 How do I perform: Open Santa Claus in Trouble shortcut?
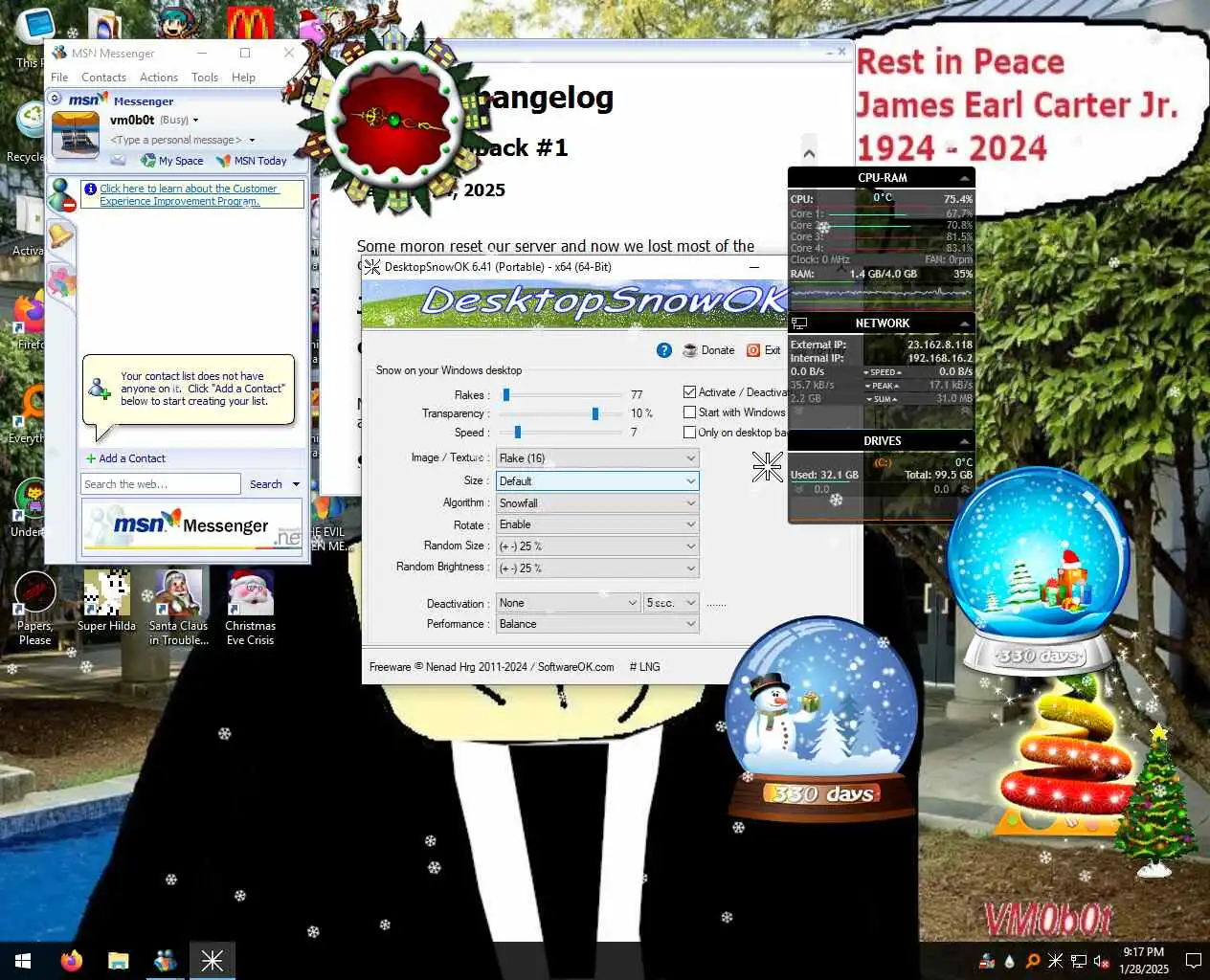pos(178,608)
